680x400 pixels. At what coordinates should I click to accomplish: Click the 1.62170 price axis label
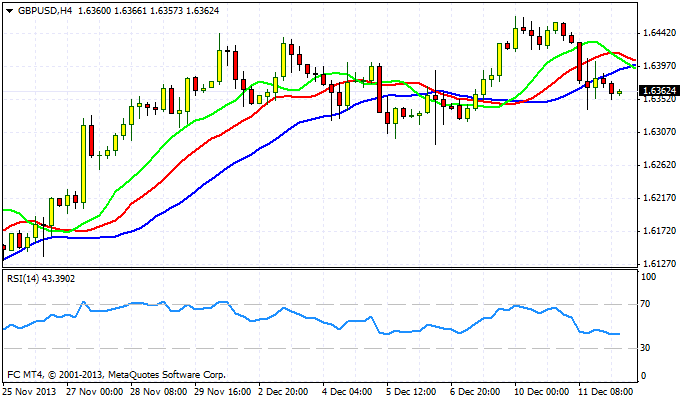coord(660,198)
